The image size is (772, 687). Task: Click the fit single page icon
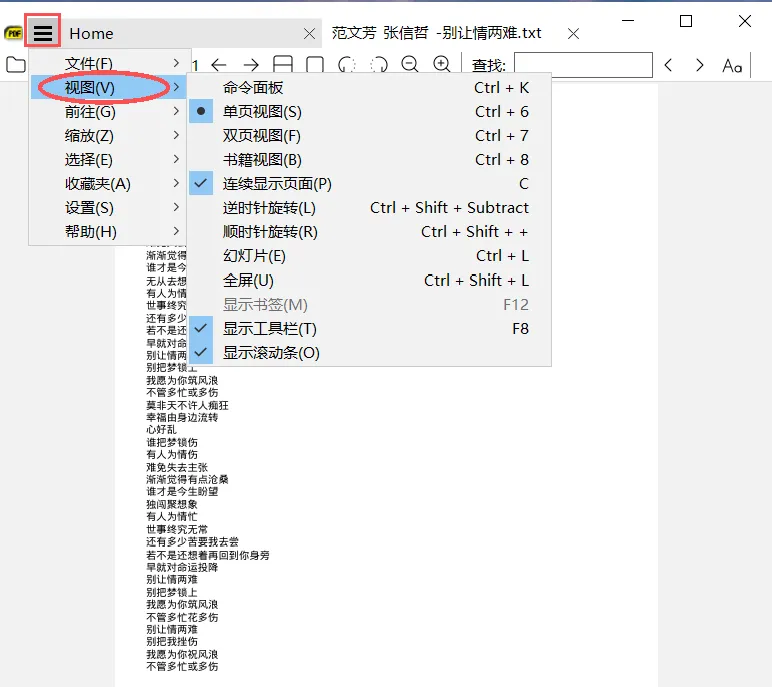315,65
